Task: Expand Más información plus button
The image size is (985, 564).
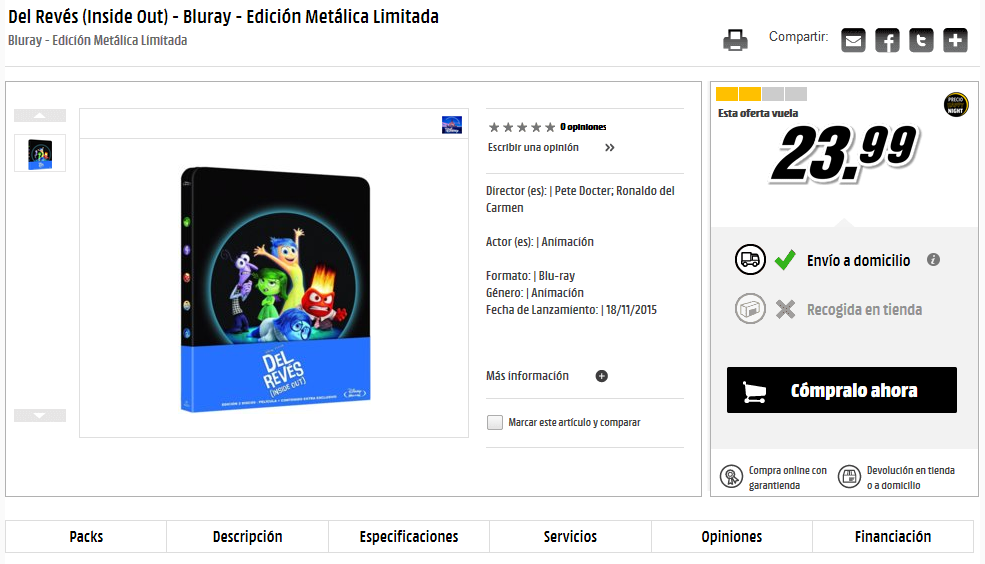Action: point(601,376)
